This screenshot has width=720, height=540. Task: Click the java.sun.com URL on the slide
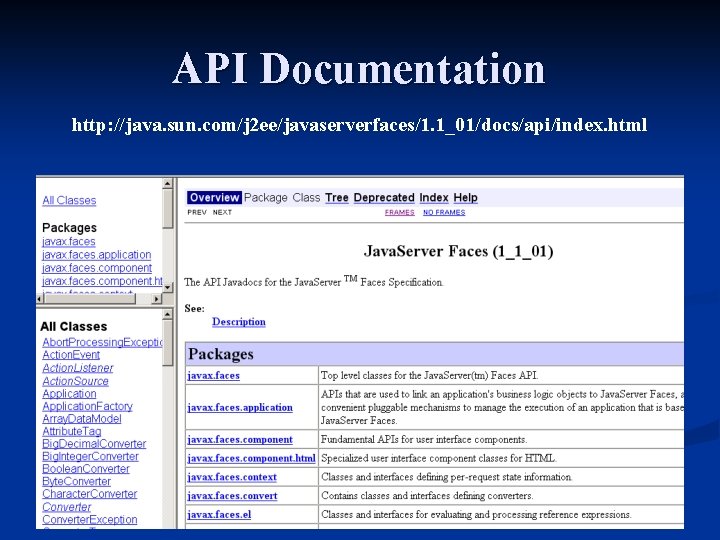(360, 125)
